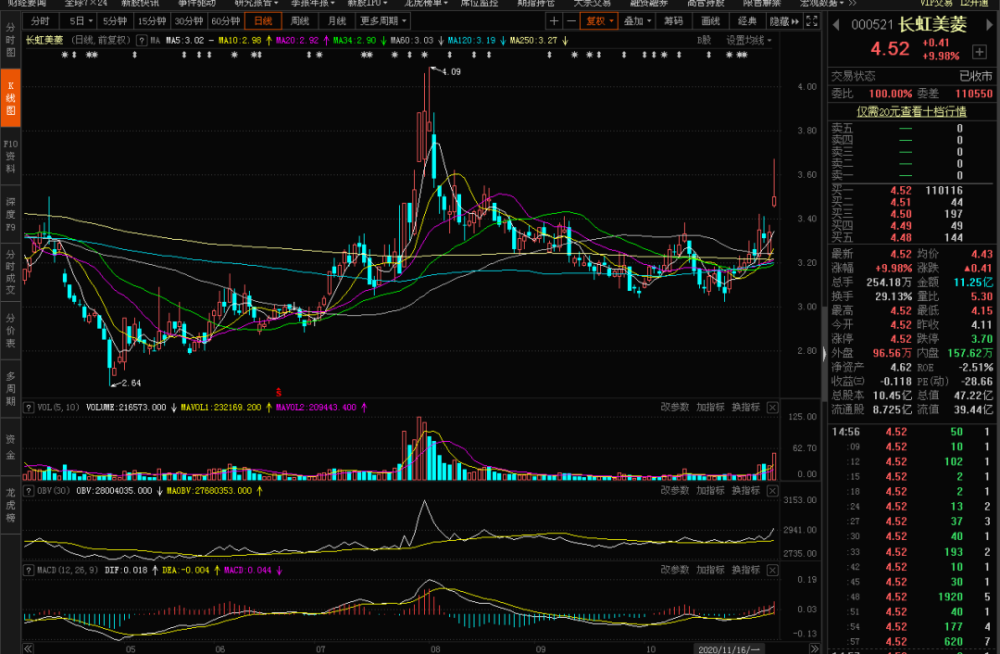Open 研究报告 menu dropdown
This screenshot has width=1000, height=654.
[256, 3]
